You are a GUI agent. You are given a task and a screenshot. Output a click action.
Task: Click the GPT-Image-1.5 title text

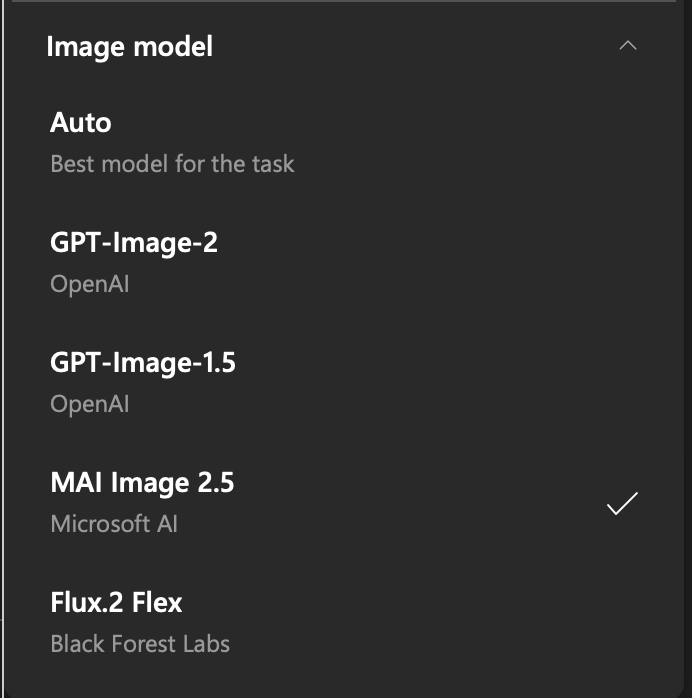(143, 363)
